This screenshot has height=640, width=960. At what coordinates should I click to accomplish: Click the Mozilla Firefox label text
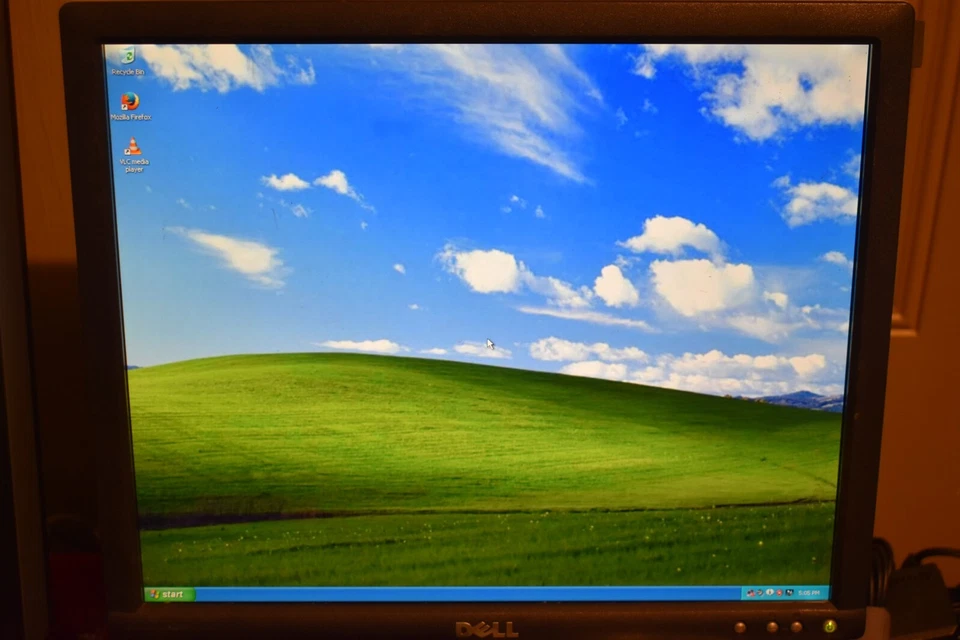pyautogui.click(x=129, y=117)
